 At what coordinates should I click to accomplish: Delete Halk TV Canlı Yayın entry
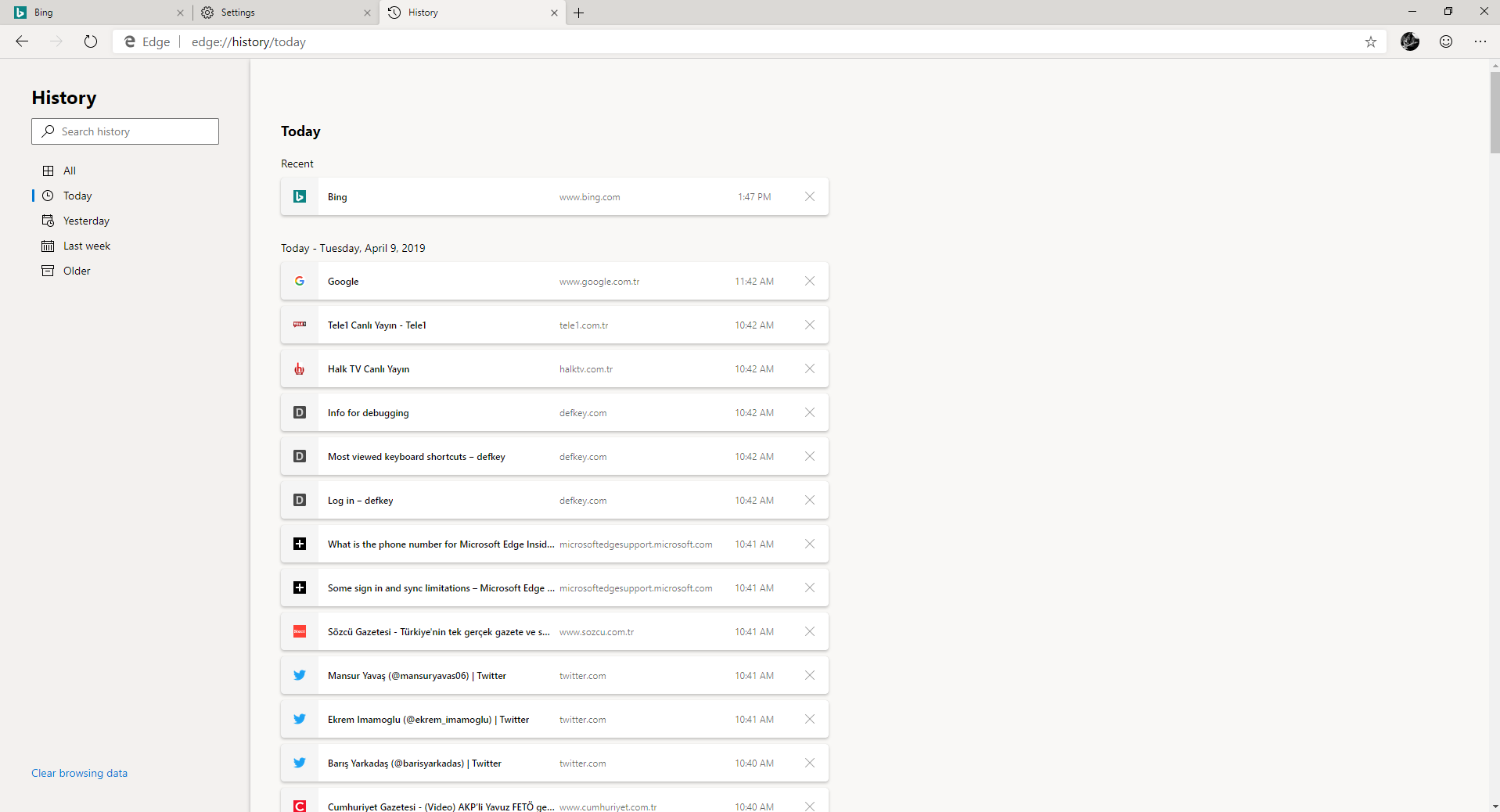(x=810, y=368)
